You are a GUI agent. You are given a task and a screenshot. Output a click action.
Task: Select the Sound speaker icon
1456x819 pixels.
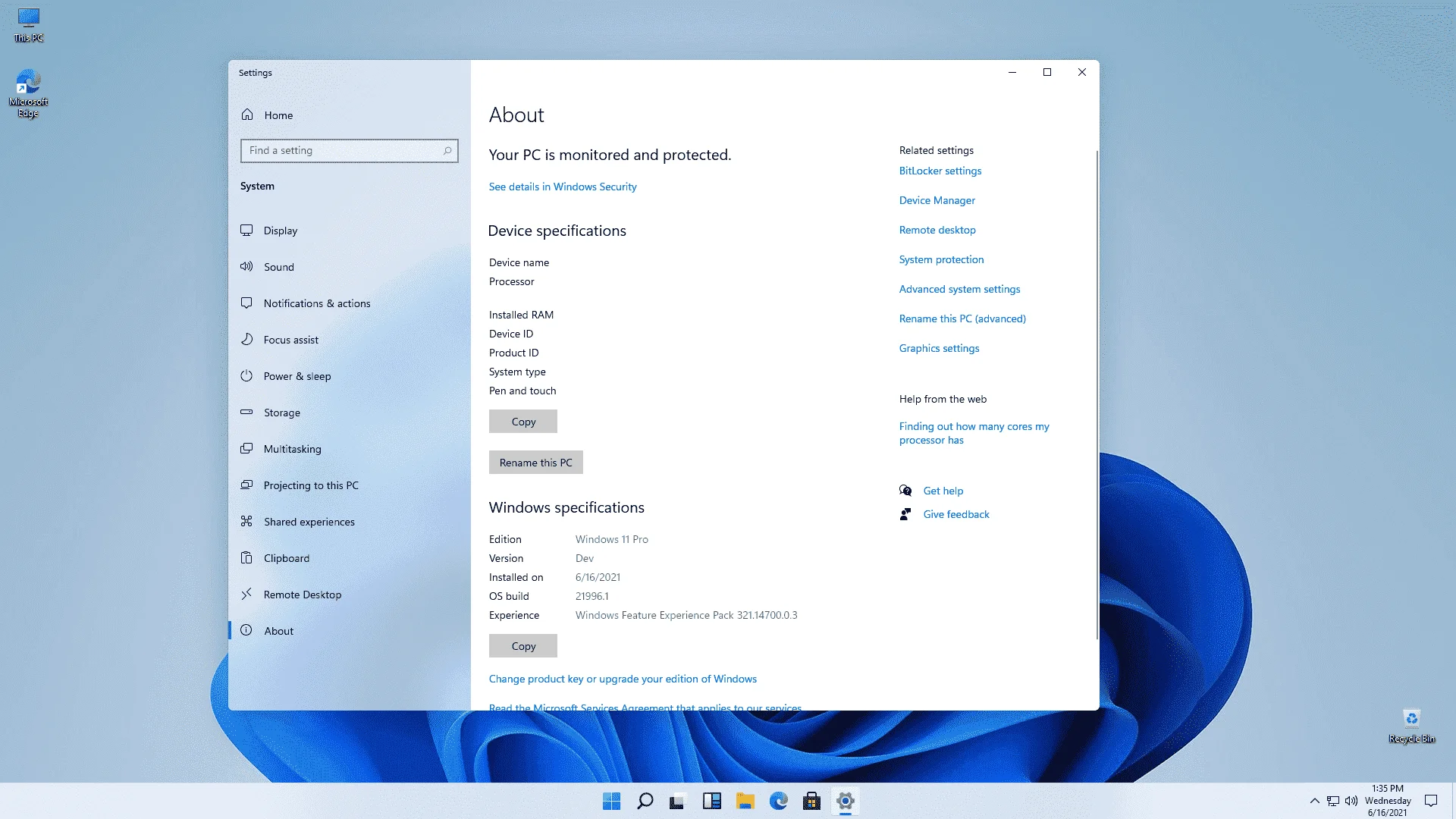pyautogui.click(x=246, y=267)
